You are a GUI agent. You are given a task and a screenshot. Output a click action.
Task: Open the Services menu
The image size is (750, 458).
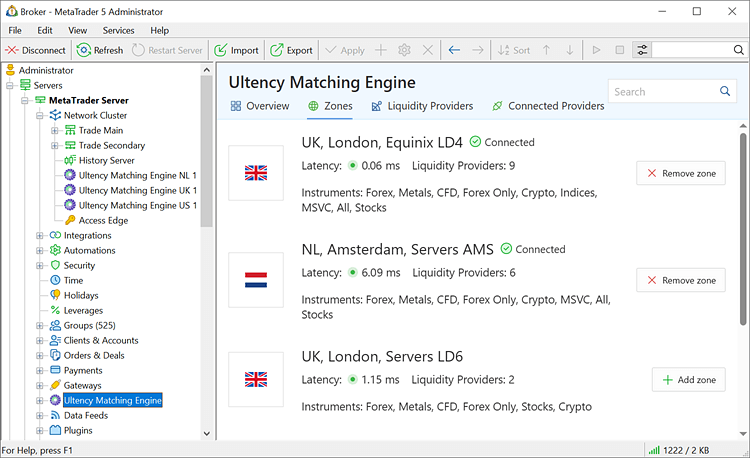pos(118,30)
